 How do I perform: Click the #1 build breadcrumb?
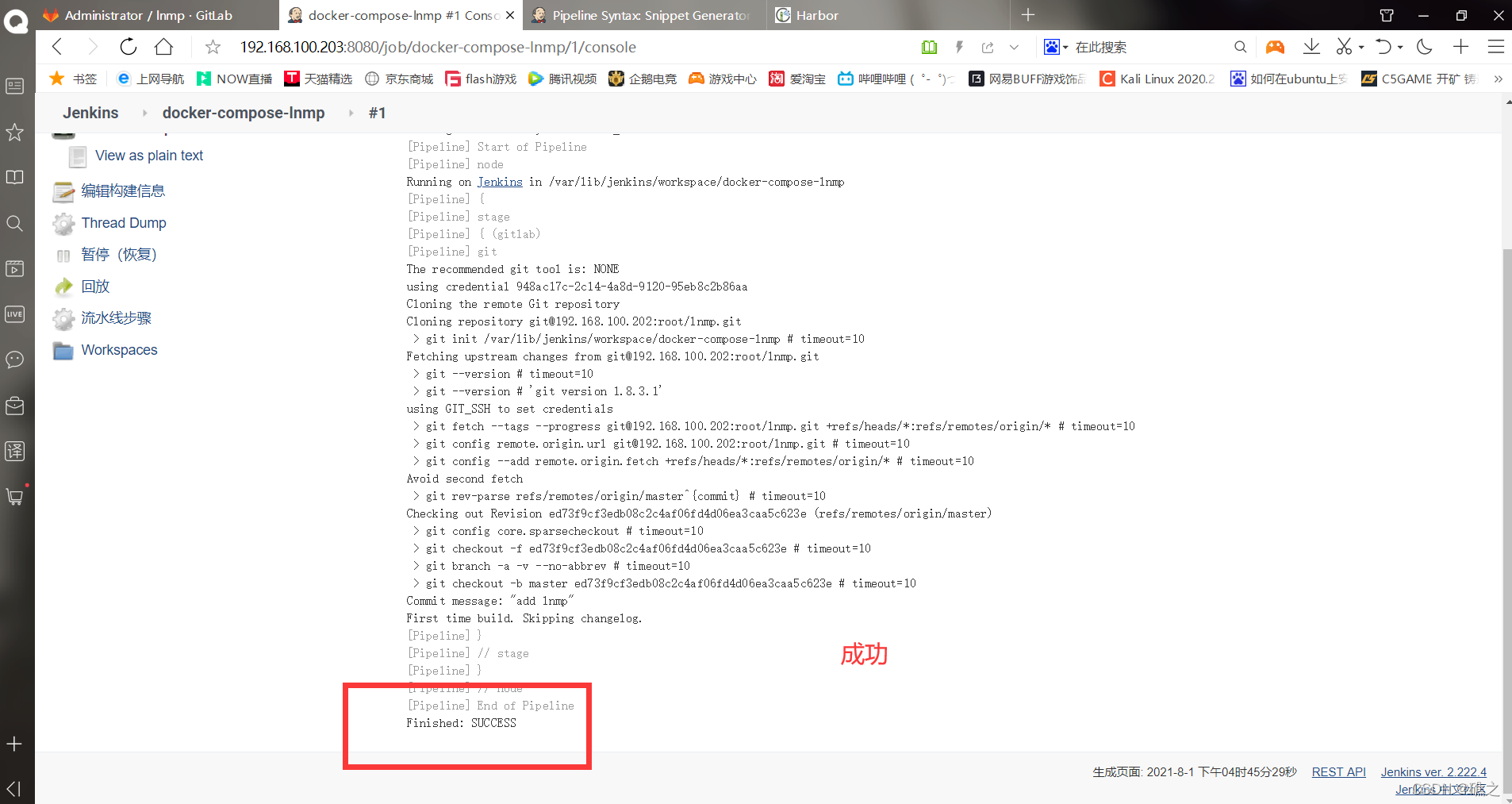pyautogui.click(x=378, y=113)
